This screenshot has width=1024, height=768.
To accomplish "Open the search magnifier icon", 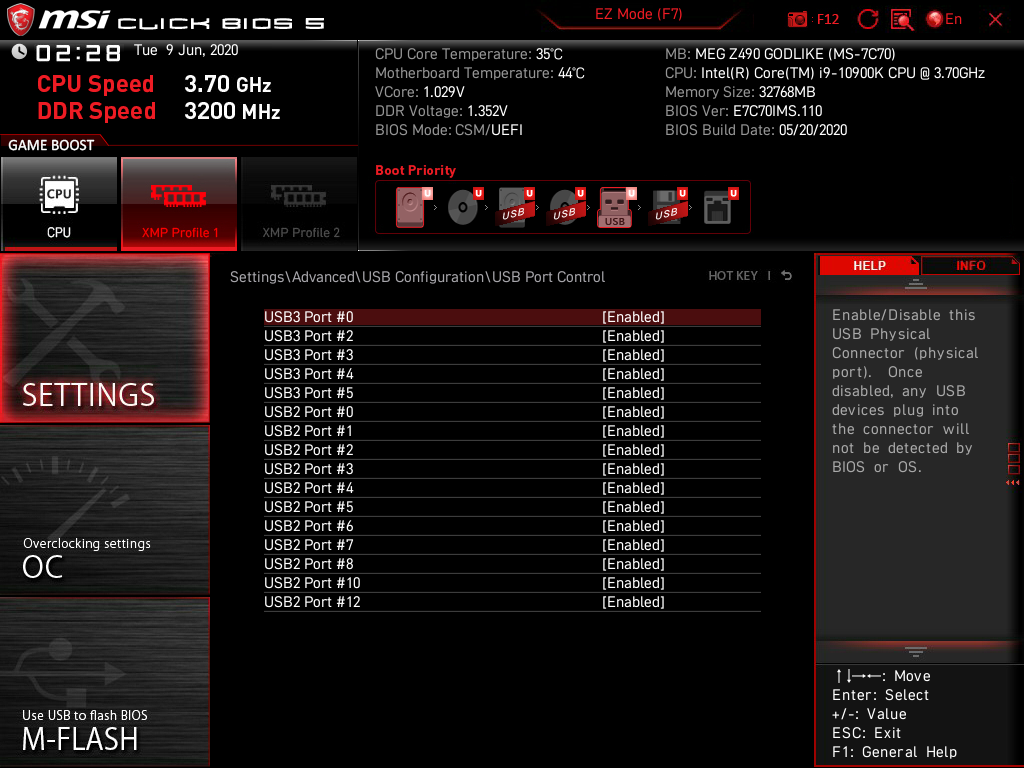I will (902, 20).
